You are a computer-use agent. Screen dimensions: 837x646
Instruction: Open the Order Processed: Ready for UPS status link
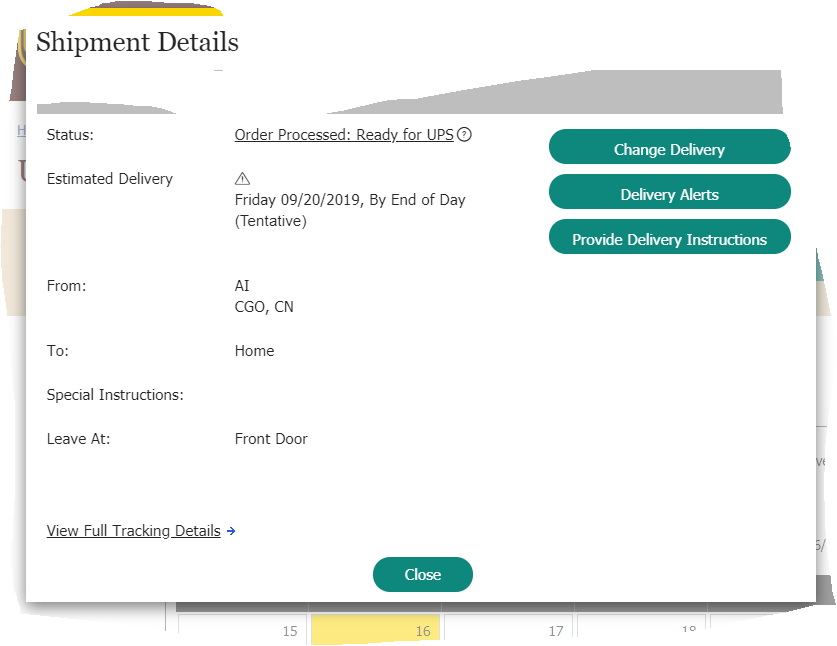point(344,135)
